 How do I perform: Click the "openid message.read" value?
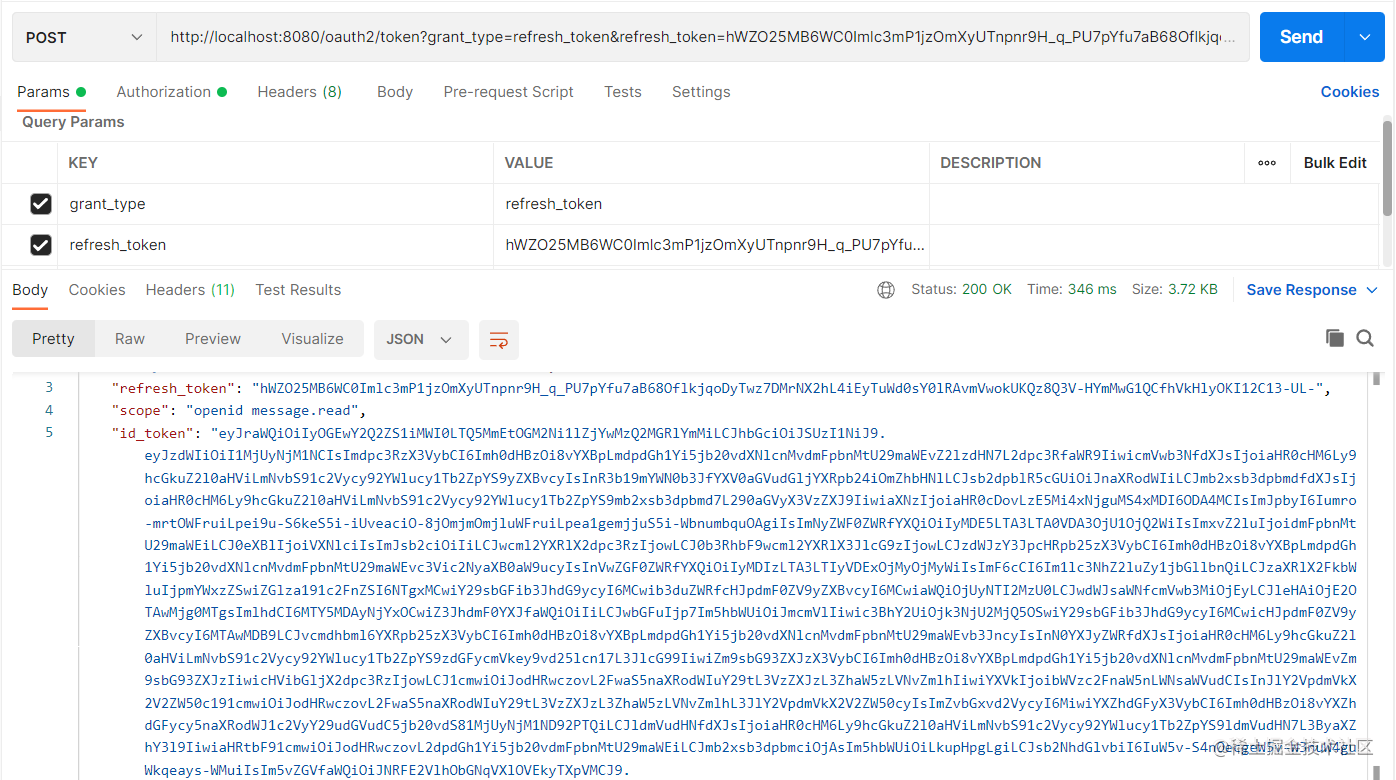click(273, 411)
